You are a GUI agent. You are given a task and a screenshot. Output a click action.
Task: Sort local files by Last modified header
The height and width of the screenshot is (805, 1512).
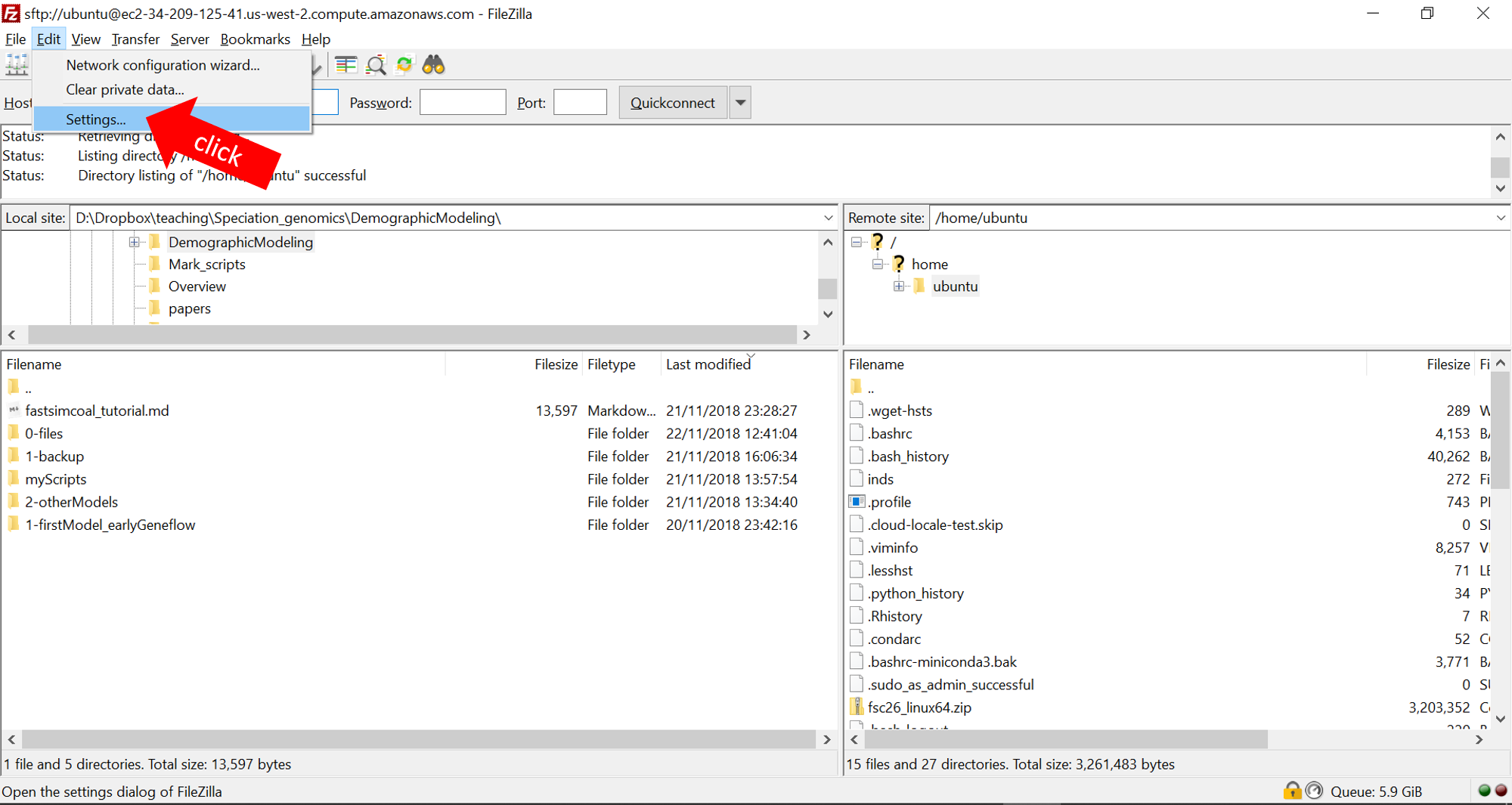click(748, 364)
